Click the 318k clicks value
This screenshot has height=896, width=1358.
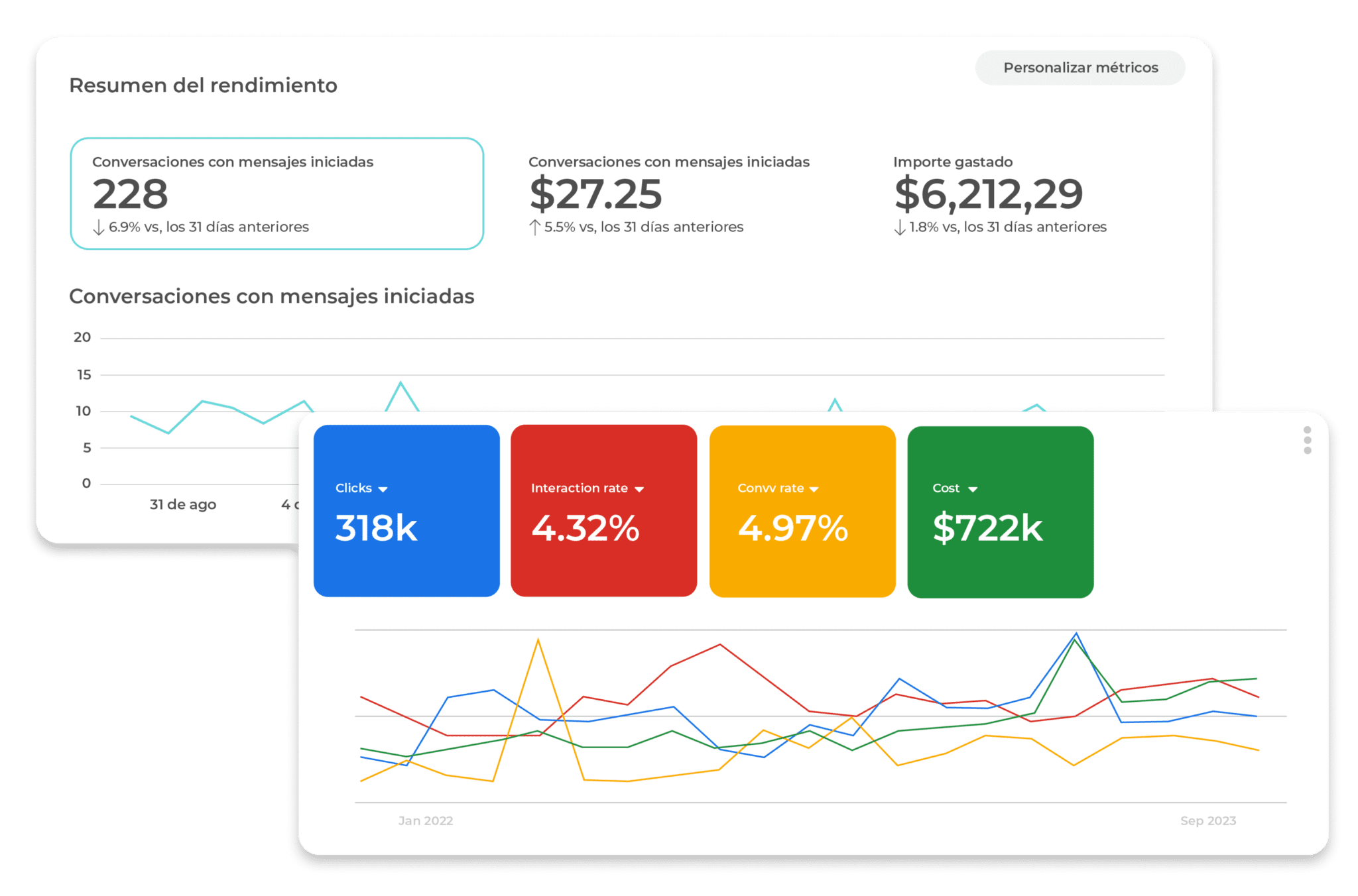375,528
